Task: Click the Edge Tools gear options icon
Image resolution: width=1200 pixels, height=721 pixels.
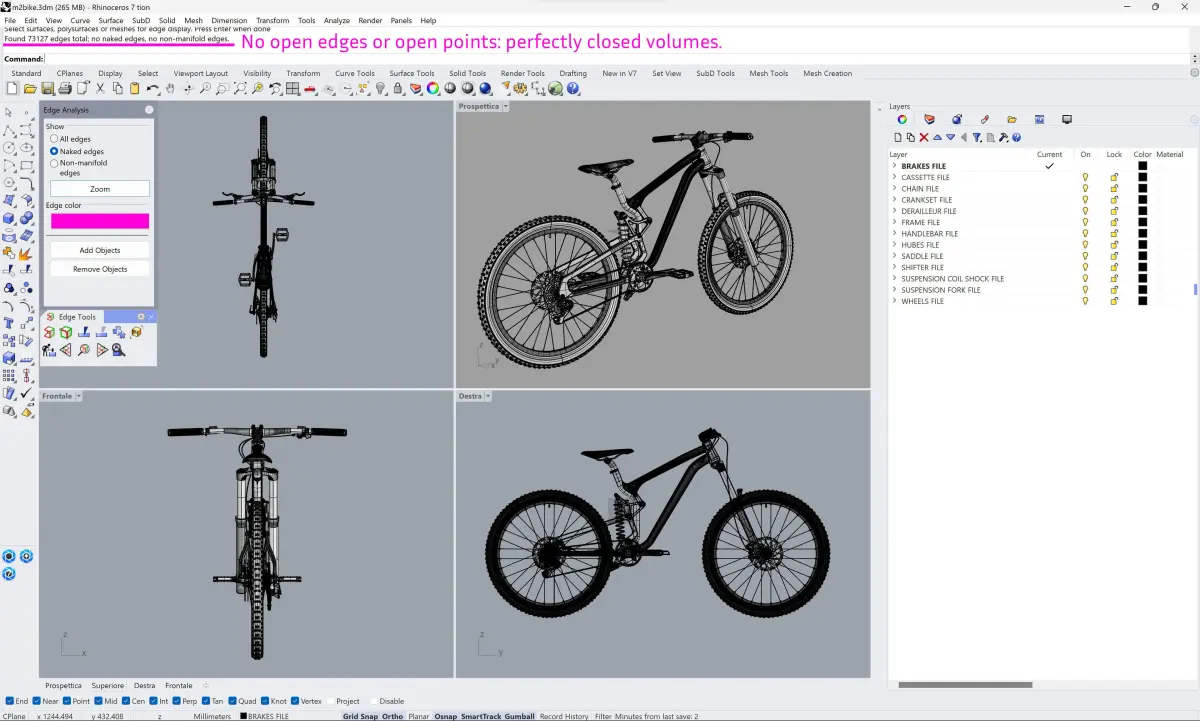Action: 141,317
